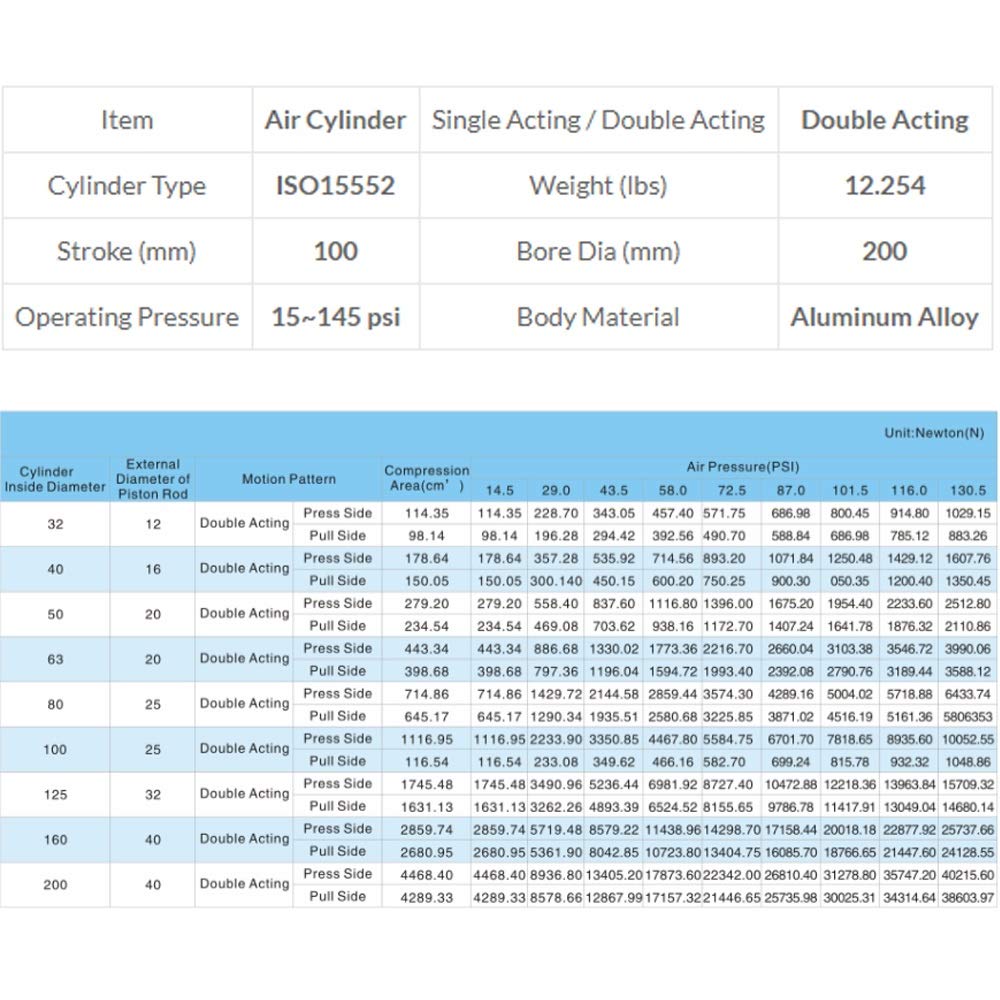
Task: Click 'Double Acting' in the 80 row
Action: (x=244, y=703)
